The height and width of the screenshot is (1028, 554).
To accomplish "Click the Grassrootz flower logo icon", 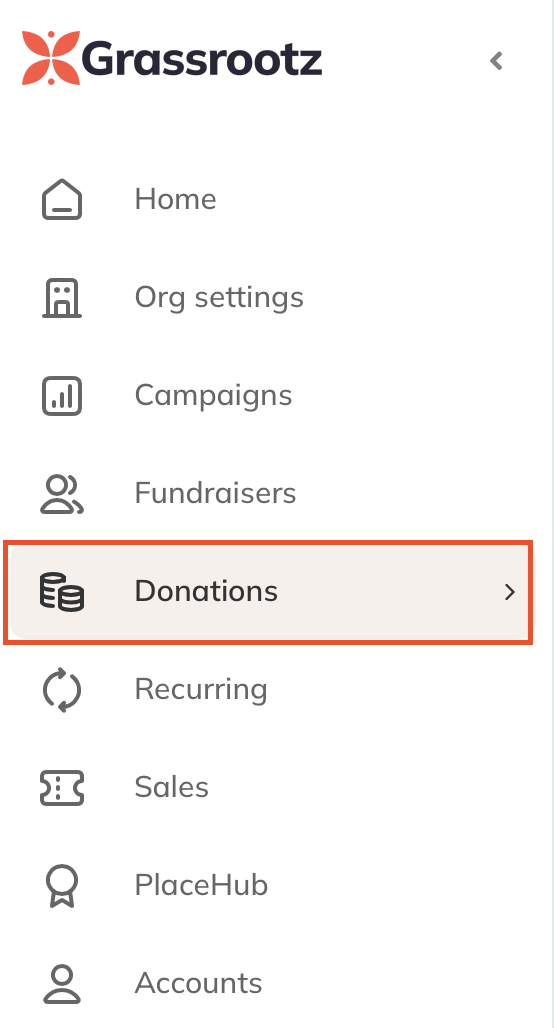I will coord(51,58).
